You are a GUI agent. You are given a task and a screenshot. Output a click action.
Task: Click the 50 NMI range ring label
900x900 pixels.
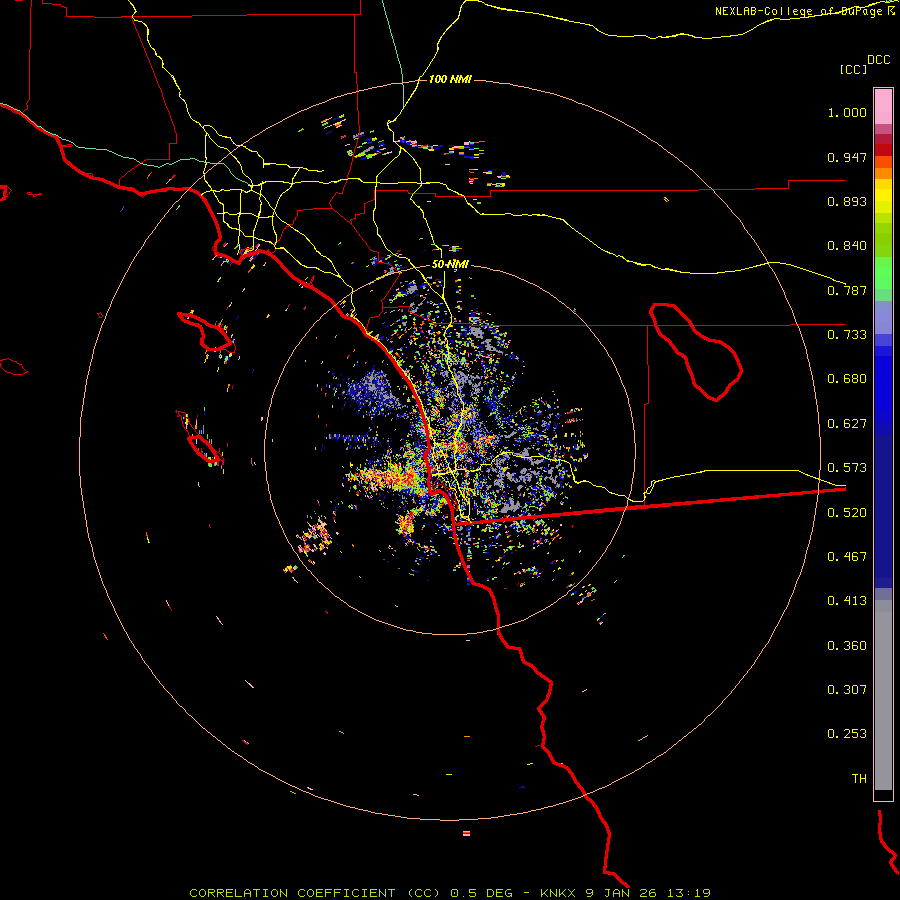(x=450, y=264)
